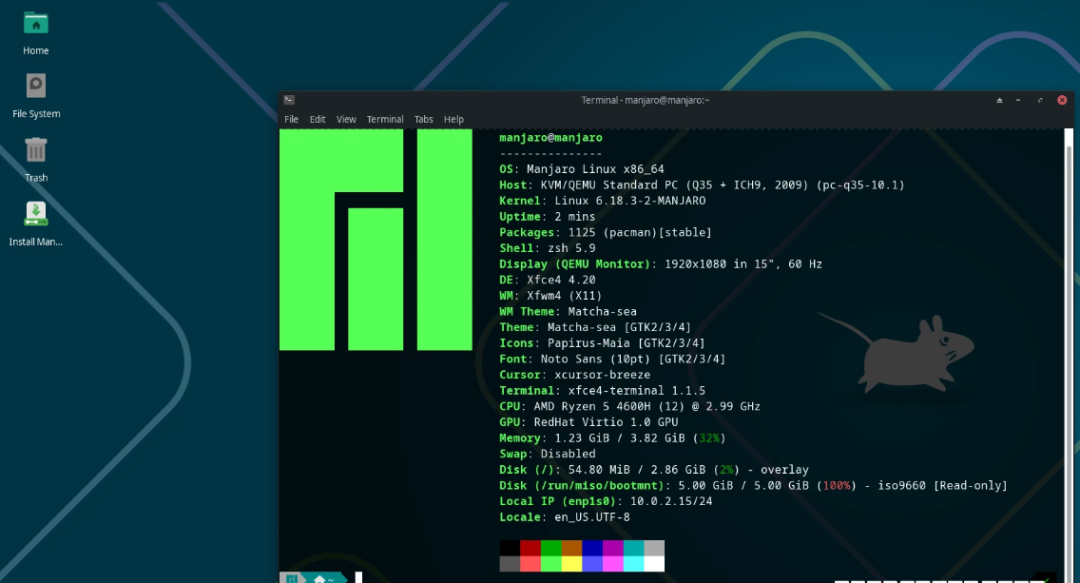This screenshot has width=1080, height=583.
Task: Open the Terminal menu
Action: [385, 119]
